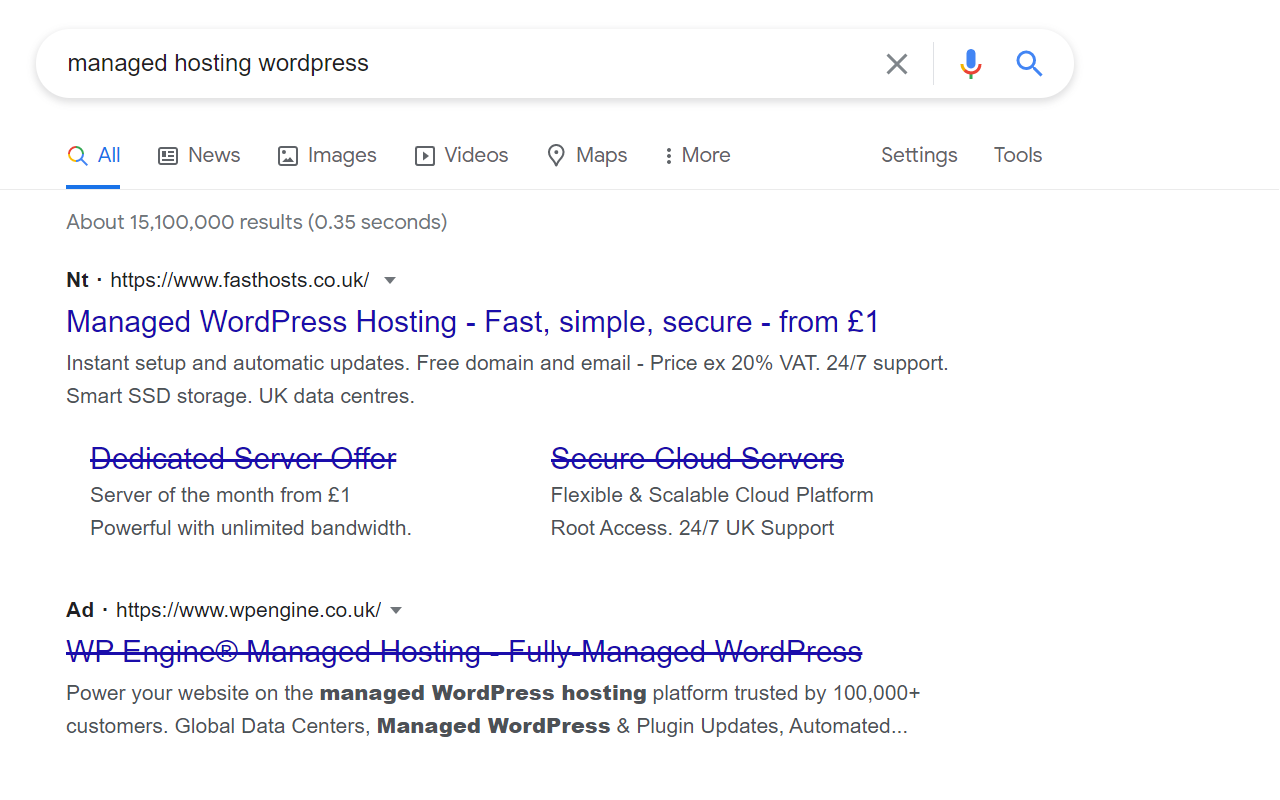The image size is (1280, 800).
Task: Open the More search categories menu
Action: pyautogui.click(x=696, y=155)
